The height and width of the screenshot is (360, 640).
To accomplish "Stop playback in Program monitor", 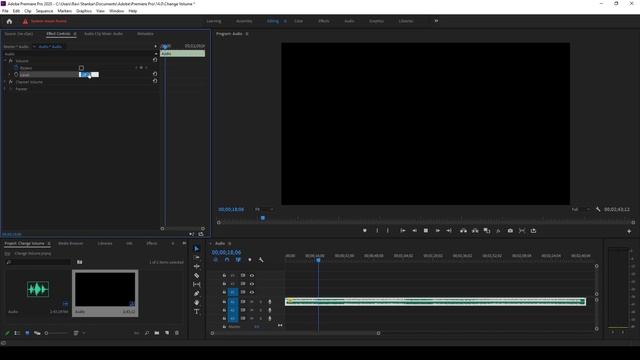I will point(426,231).
